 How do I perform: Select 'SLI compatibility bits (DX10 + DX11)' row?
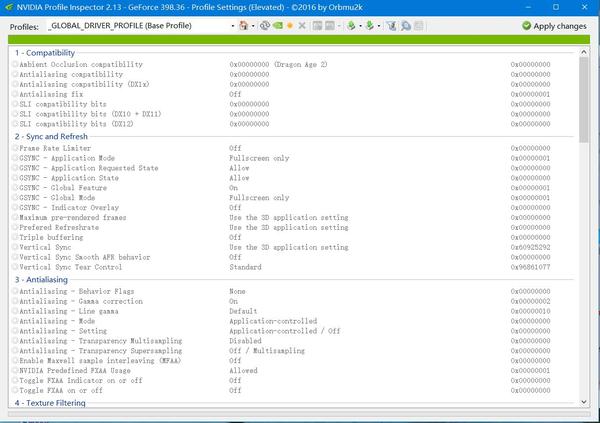click(x=293, y=114)
